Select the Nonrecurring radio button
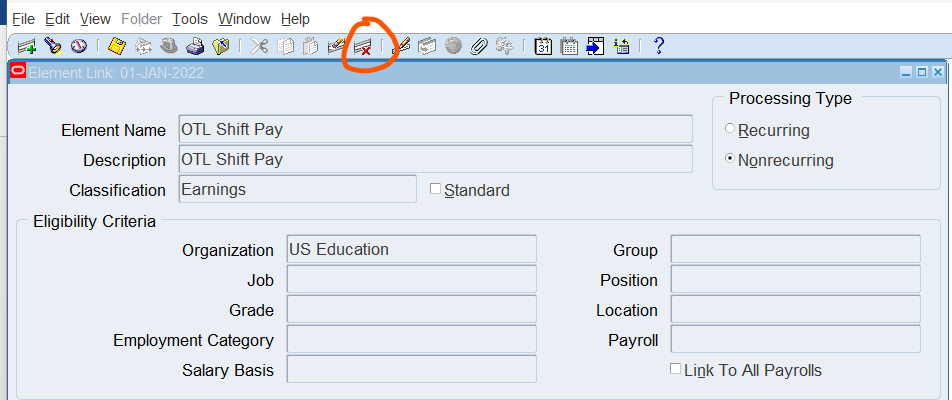 pyautogui.click(x=730, y=159)
